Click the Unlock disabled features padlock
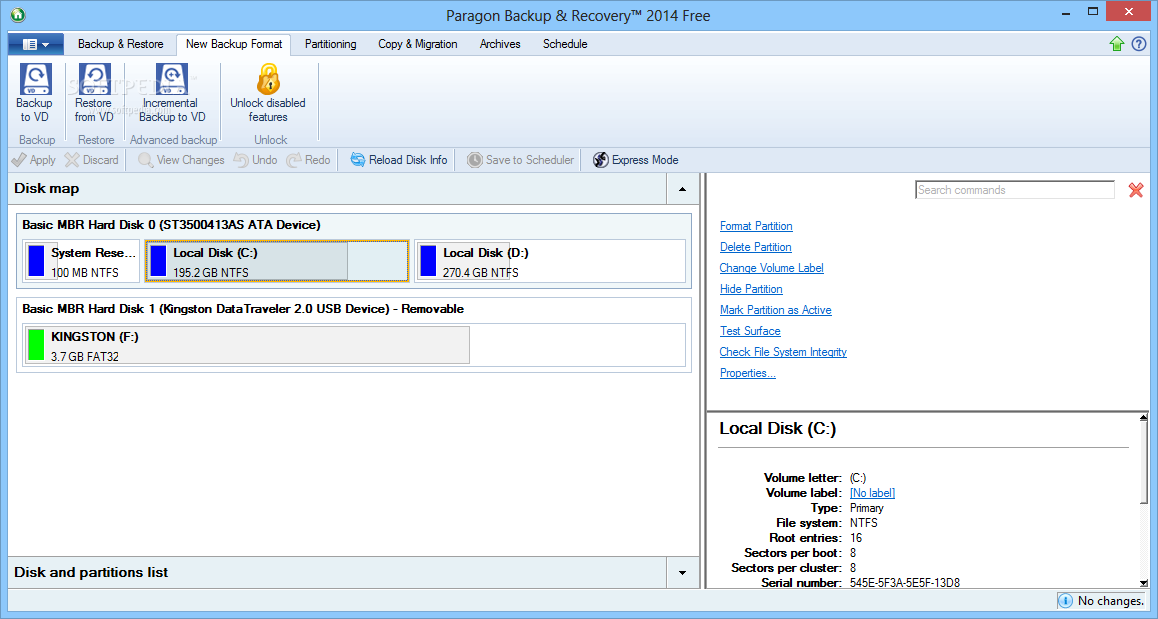 point(268,79)
